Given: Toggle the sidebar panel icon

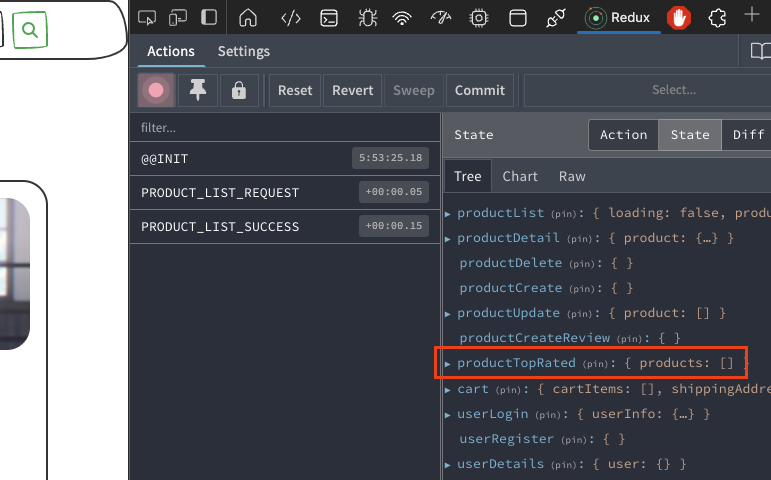Looking at the screenshot, I should (209, 18).
